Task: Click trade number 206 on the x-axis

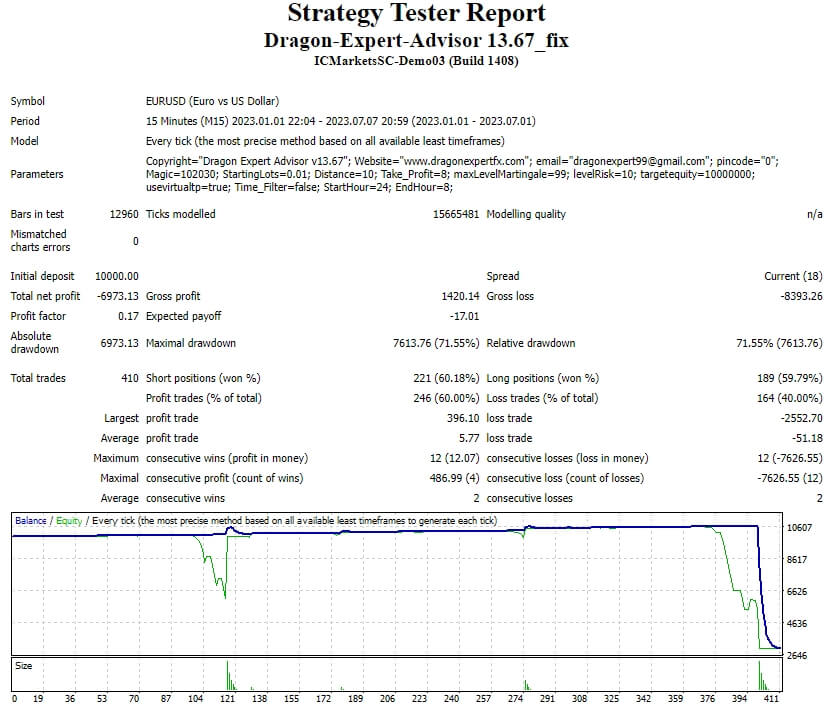Action: [x=388, y=699]
